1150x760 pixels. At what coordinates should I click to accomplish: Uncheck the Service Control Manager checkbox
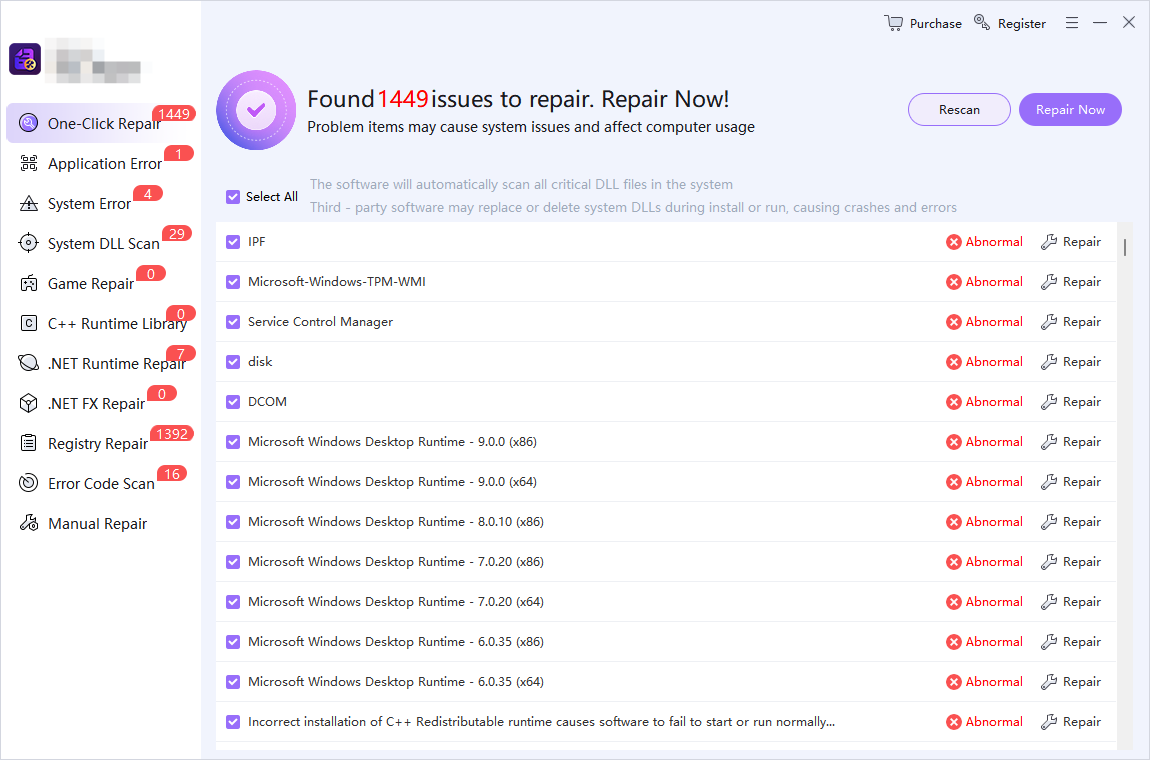click(233, 322)
